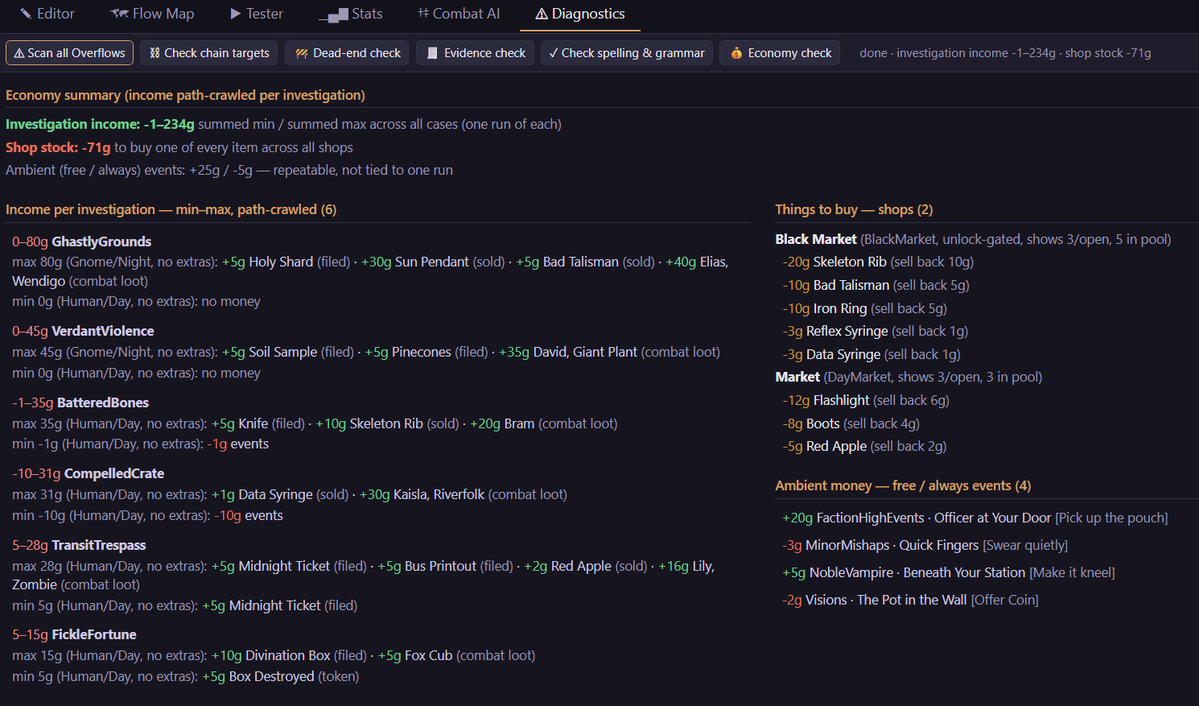Click the FickleFortune investigation name
This screenshot has height=706, width=1199.
coord(94,634)
